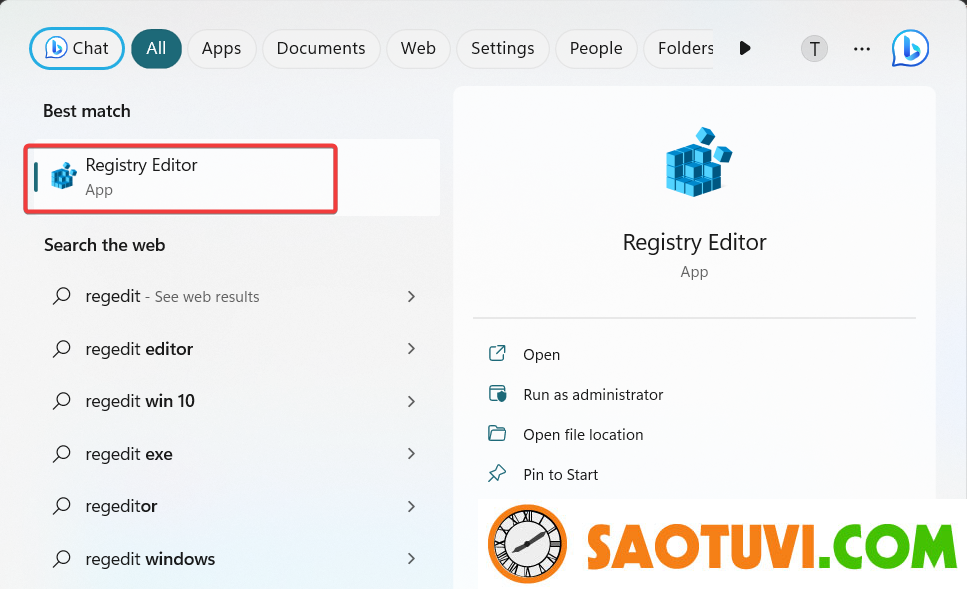The width and height of the screenshot is (967, 589).
Task: Select the 'regedit win 10' web suggestion
Action: [x=233, y=402]
